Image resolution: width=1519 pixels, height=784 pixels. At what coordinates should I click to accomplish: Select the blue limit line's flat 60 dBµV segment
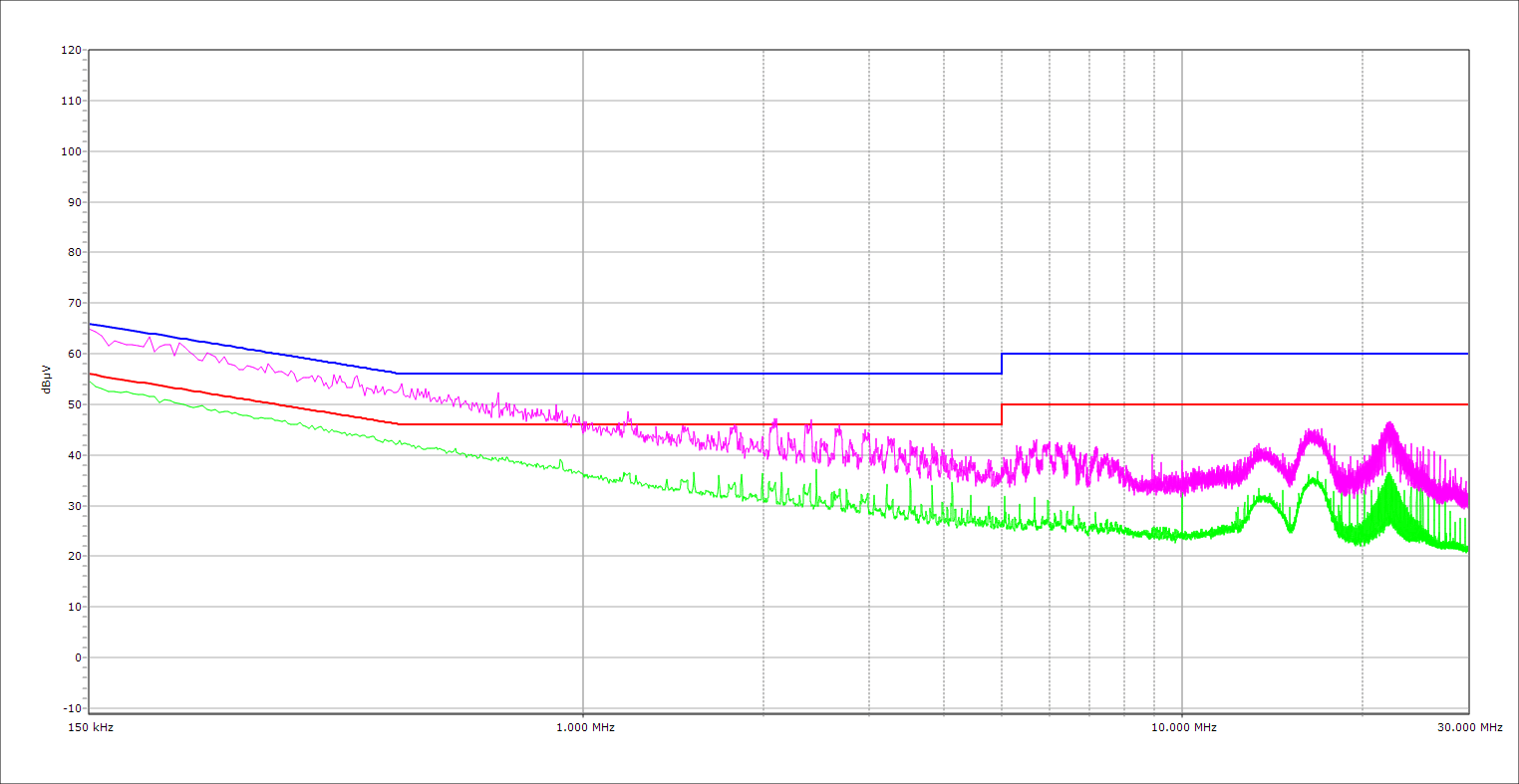tap(1236, 354)
